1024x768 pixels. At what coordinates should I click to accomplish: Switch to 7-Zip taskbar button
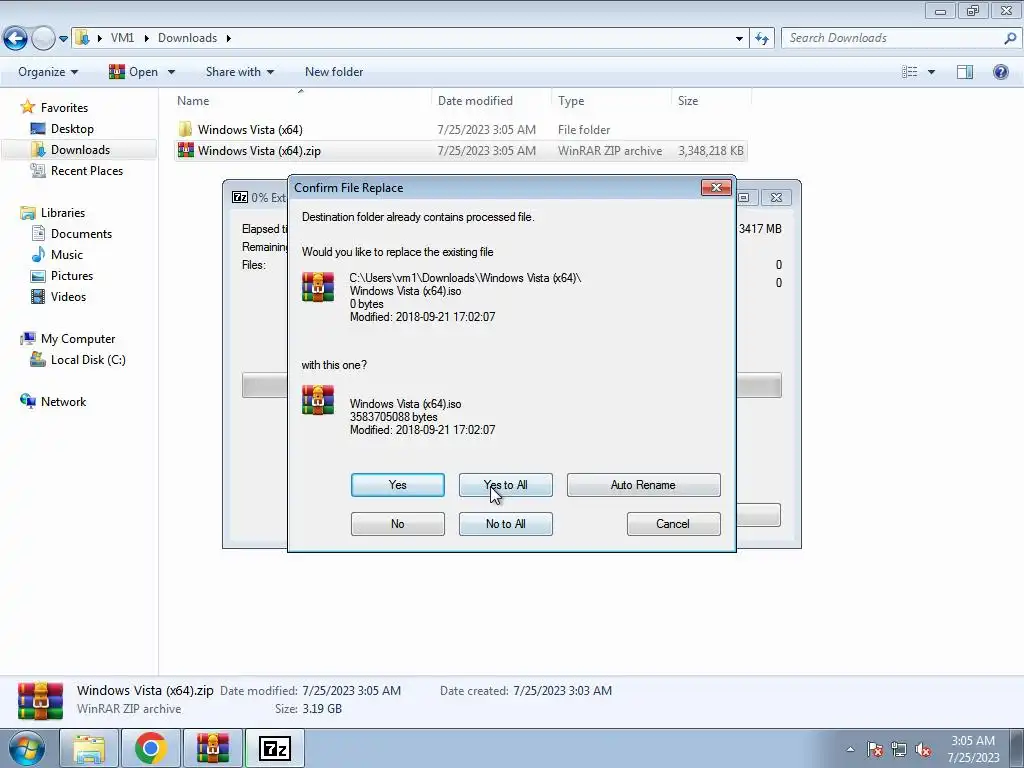(274, 748)
